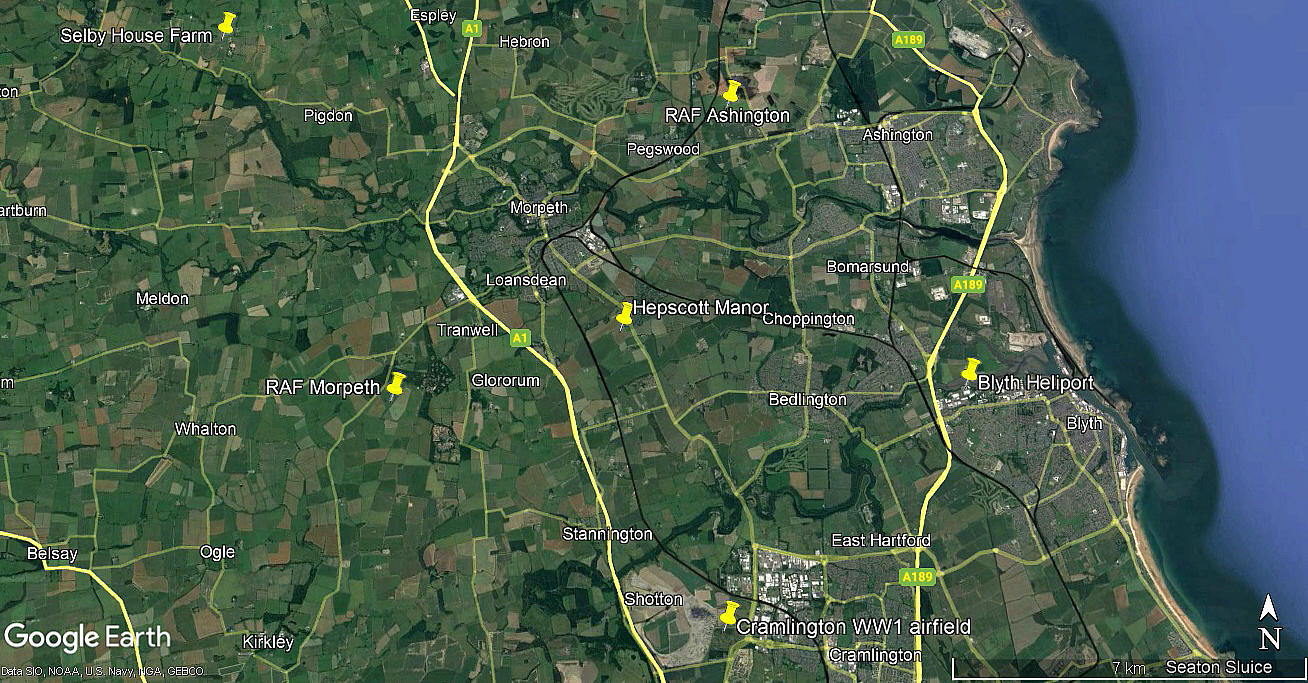
Task: Click the RAF Morpeth yellow pushpin
Action: click(x=396, y=384)
